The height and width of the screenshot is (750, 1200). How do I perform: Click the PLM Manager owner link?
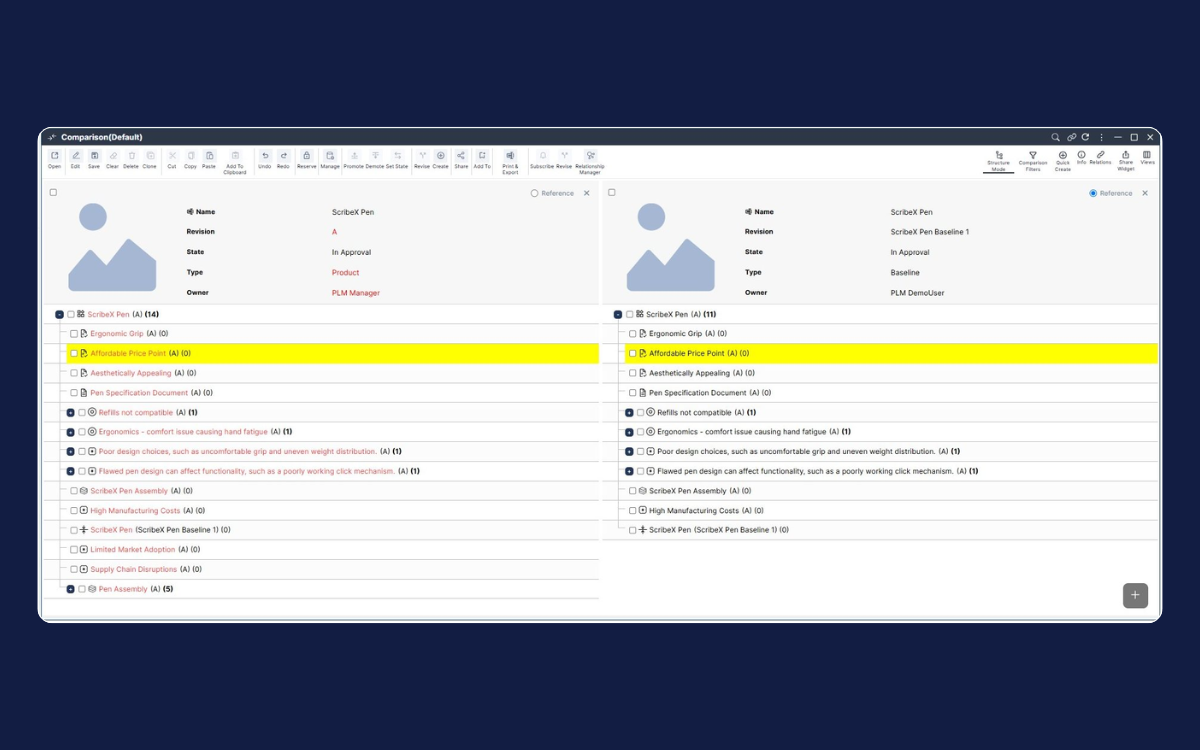pyautogui.click(x=356, y=293)
